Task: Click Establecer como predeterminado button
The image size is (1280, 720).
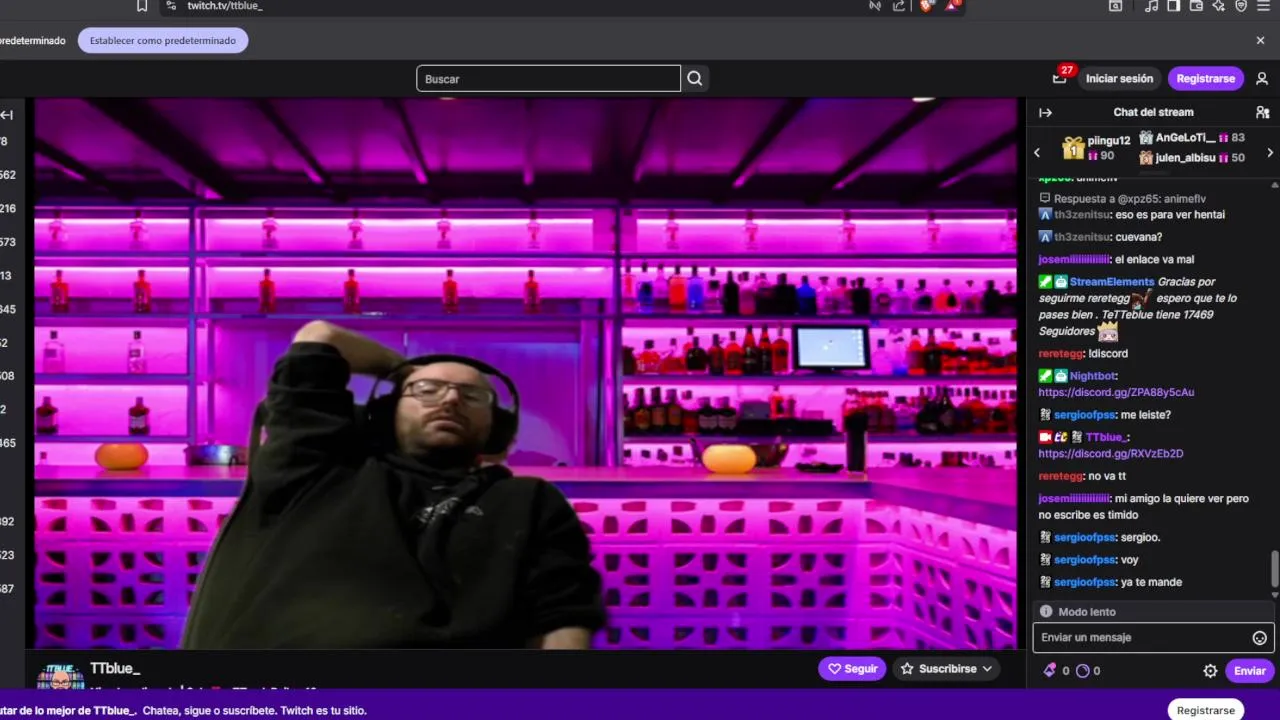Action: pos(163,41)
